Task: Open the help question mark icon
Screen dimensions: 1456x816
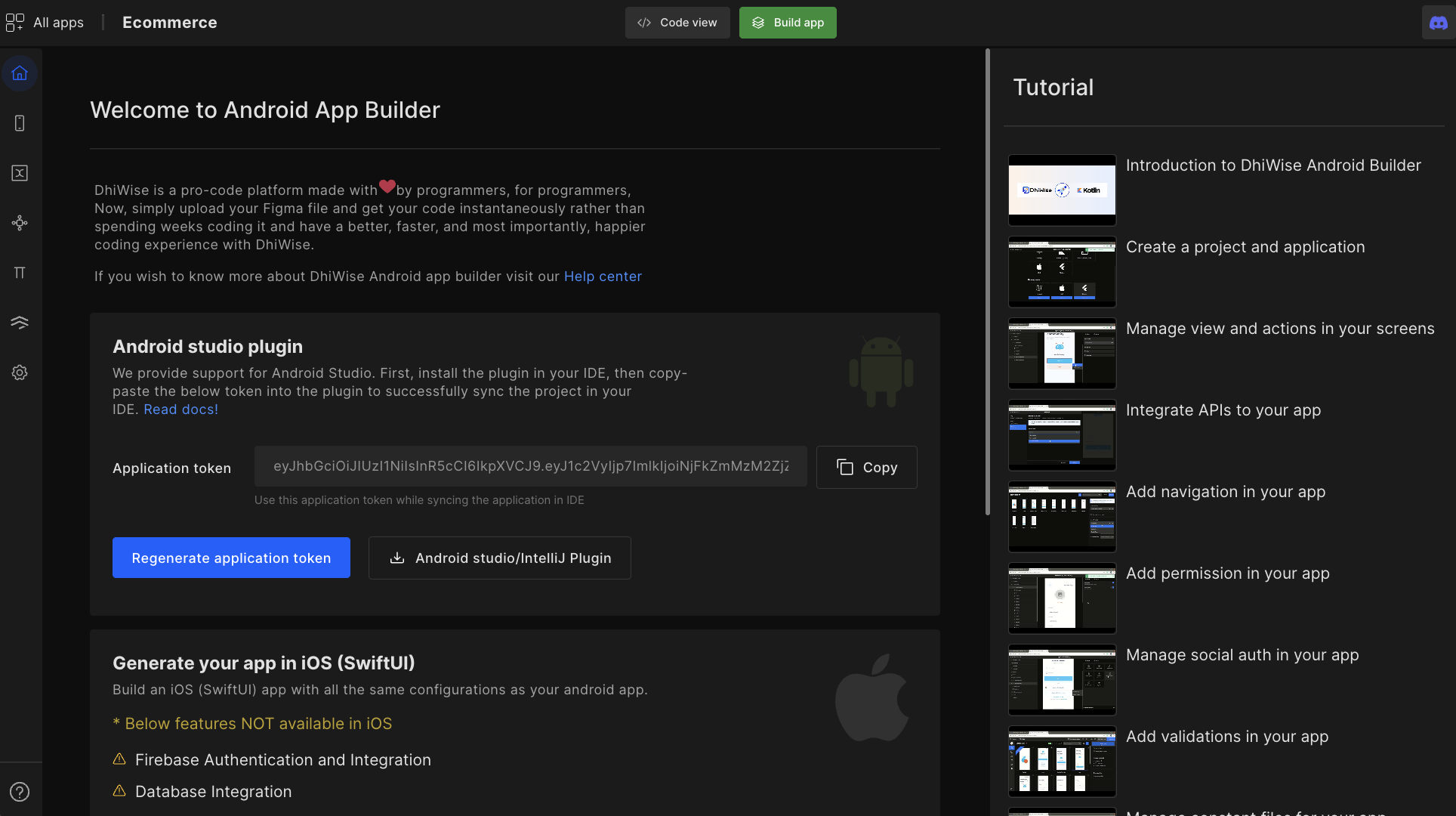Action: coord(20,792)
